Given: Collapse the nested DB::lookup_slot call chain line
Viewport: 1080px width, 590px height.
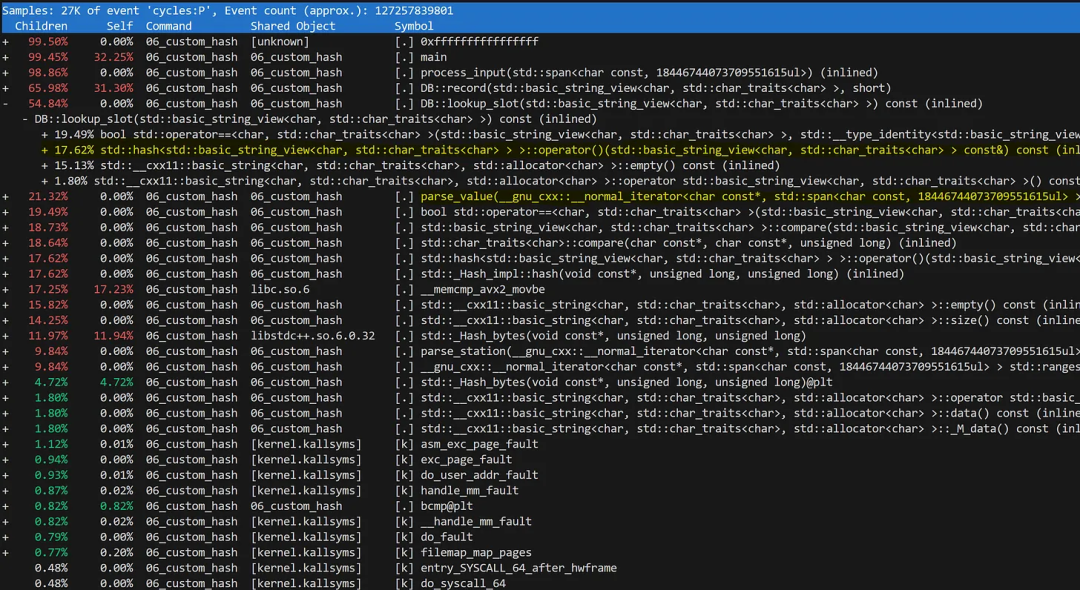Looking at the screenshot, I should click(x=25, y=119).
